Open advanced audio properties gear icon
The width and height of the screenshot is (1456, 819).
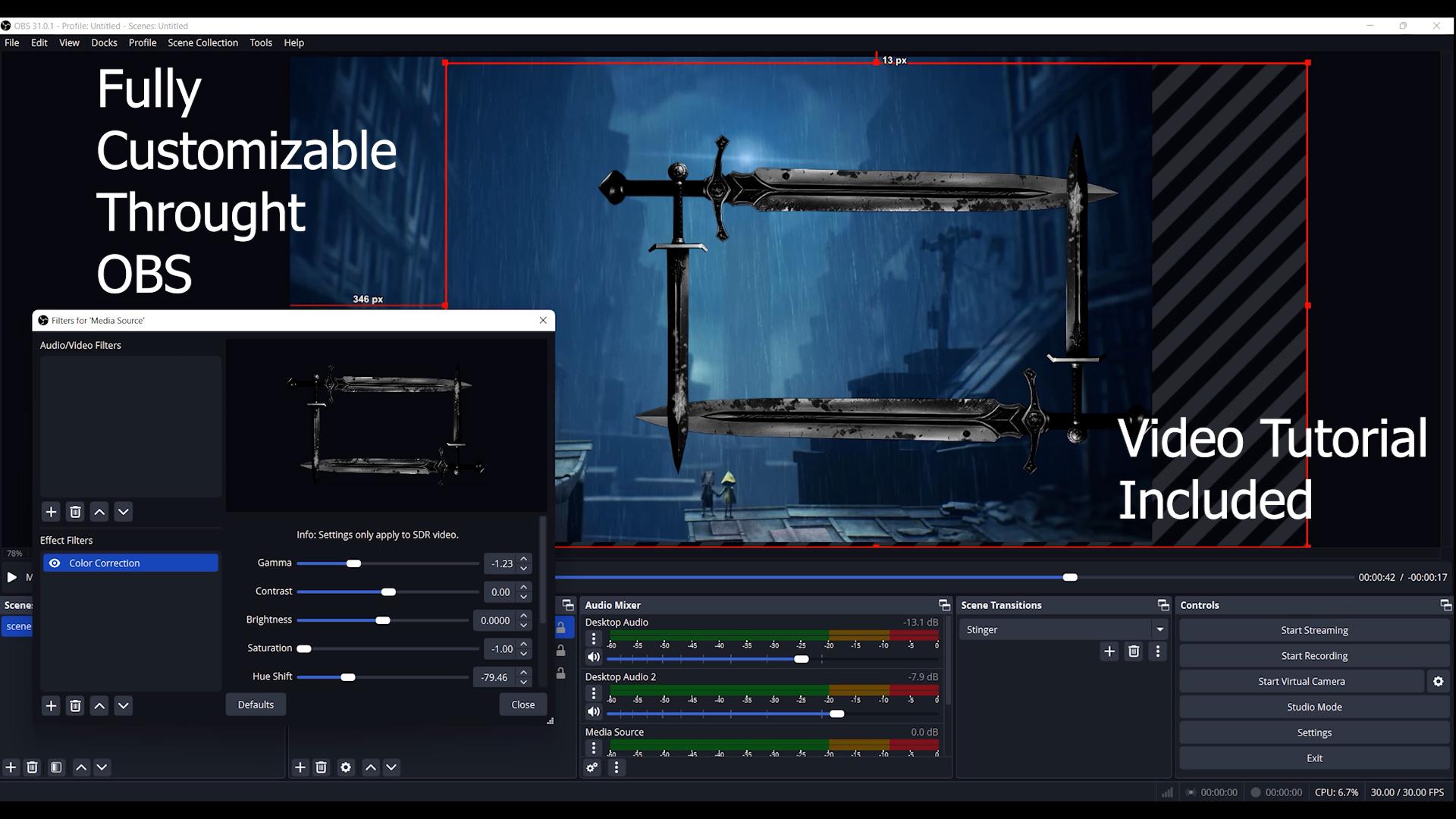click(x=592, y=767)
